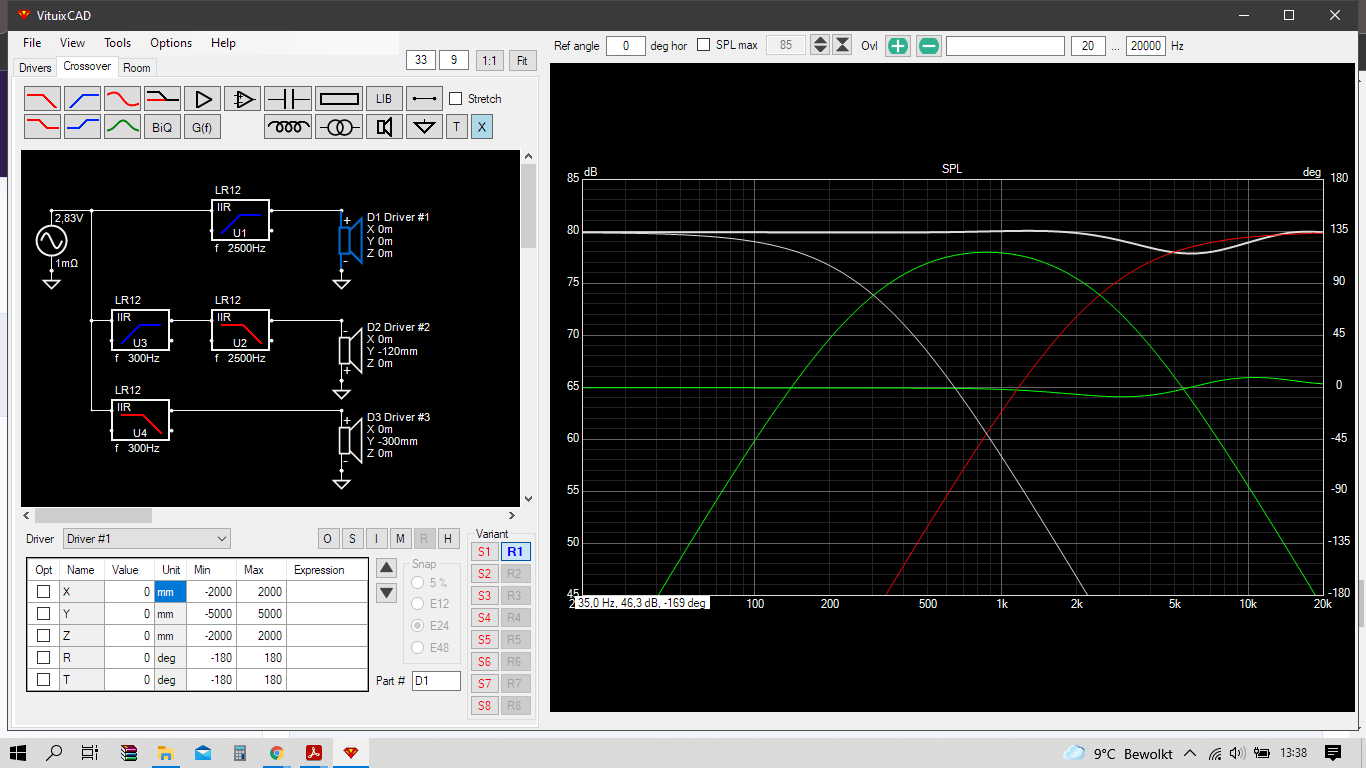This screenshot has width=1366, height=768.
Task: Click the T toolbar button
Action: (457, 127)
